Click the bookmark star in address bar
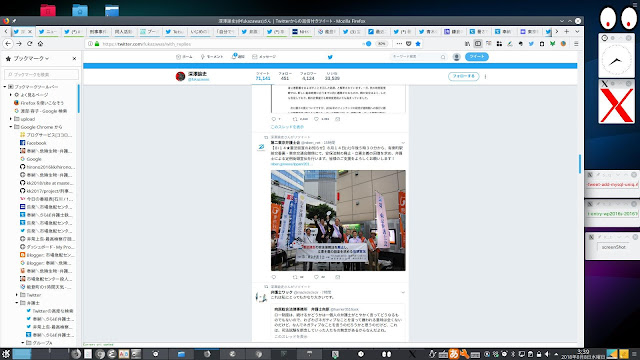The height and width of the screenshot is (360, 640). pyautogui.click(x=418, y=44)
